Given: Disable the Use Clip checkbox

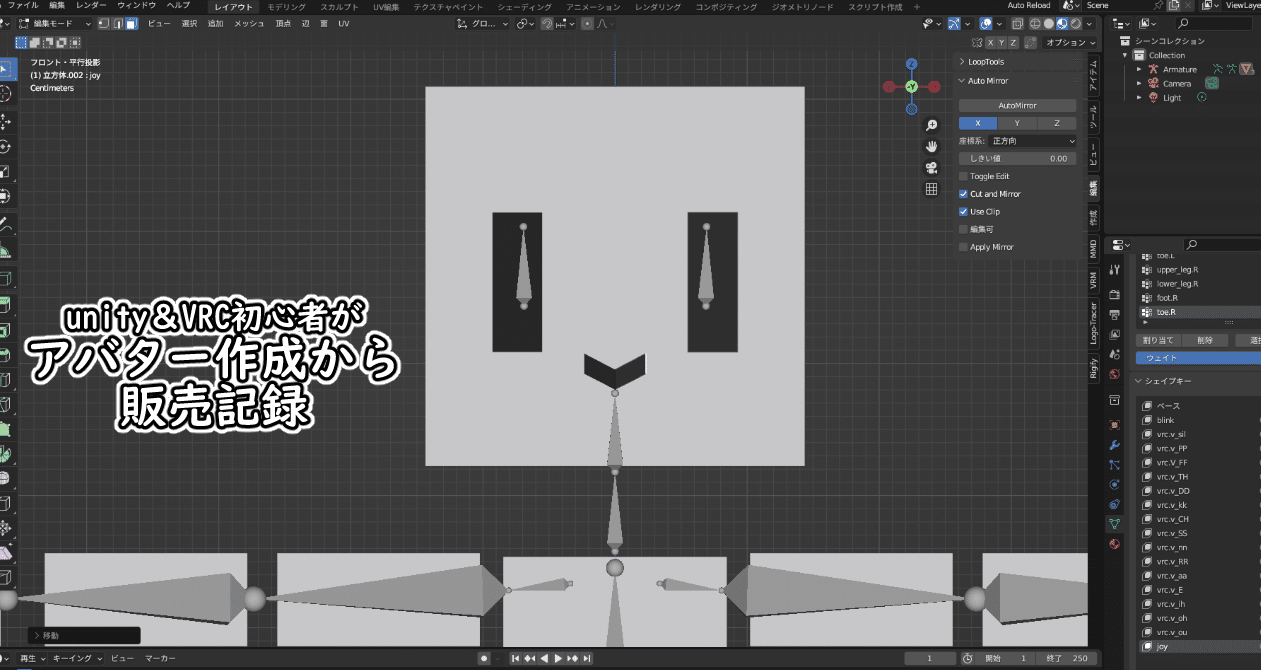Looking at the screenshot, I should coord(963,211).
